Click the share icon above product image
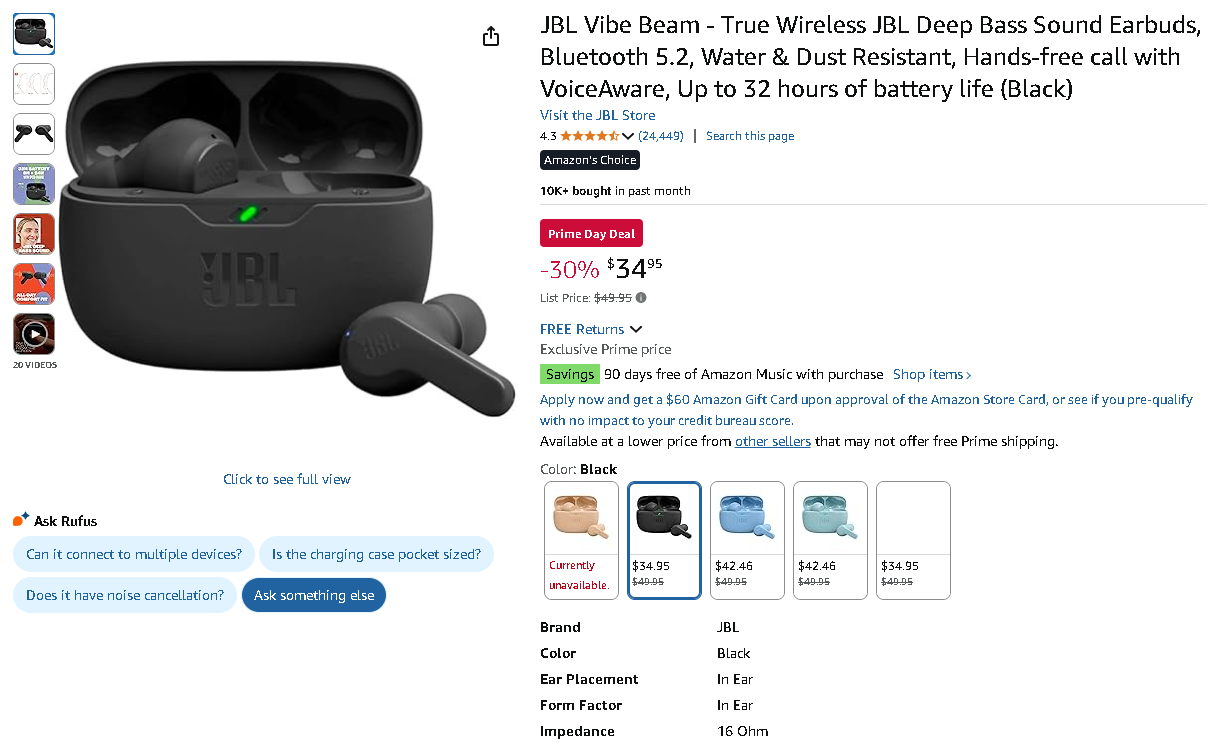Screen dimensions: 1211x744 (491, 37)
